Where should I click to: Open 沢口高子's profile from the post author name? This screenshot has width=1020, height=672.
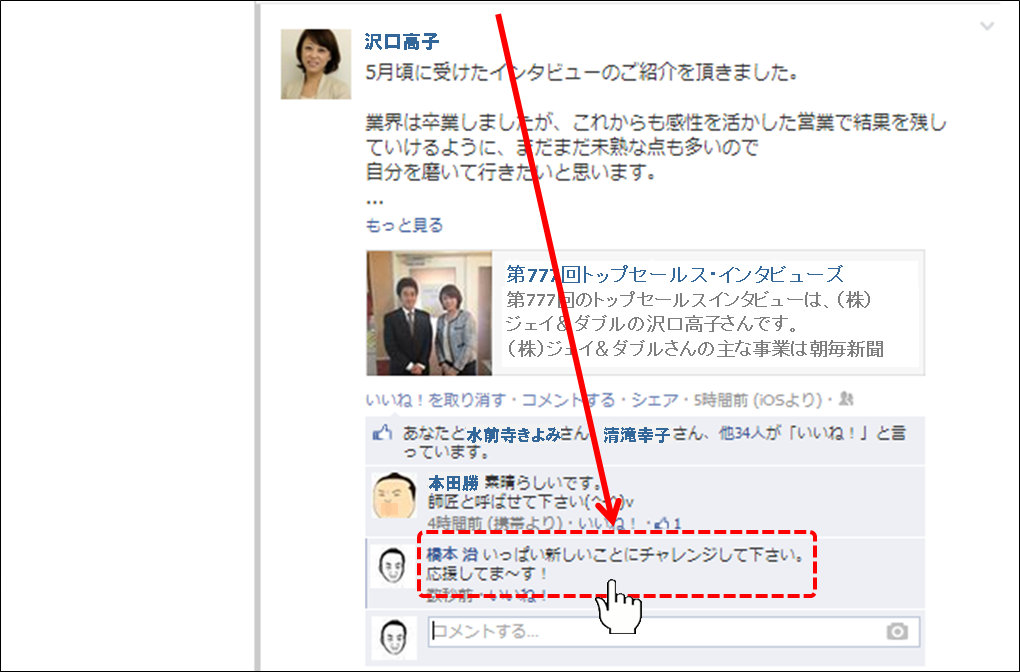401,42
